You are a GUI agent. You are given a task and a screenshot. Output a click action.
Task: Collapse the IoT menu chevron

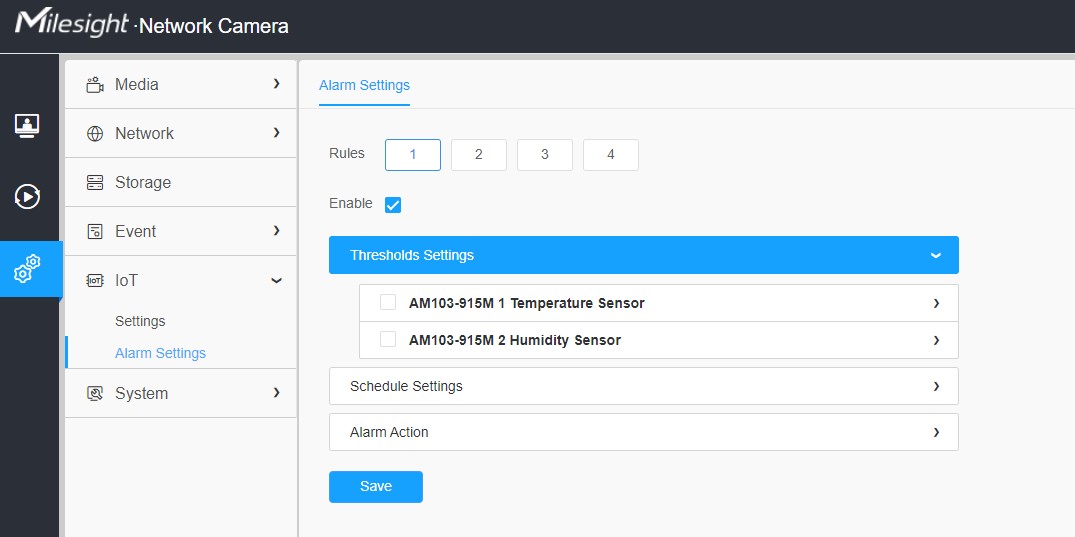coord(276,281)
